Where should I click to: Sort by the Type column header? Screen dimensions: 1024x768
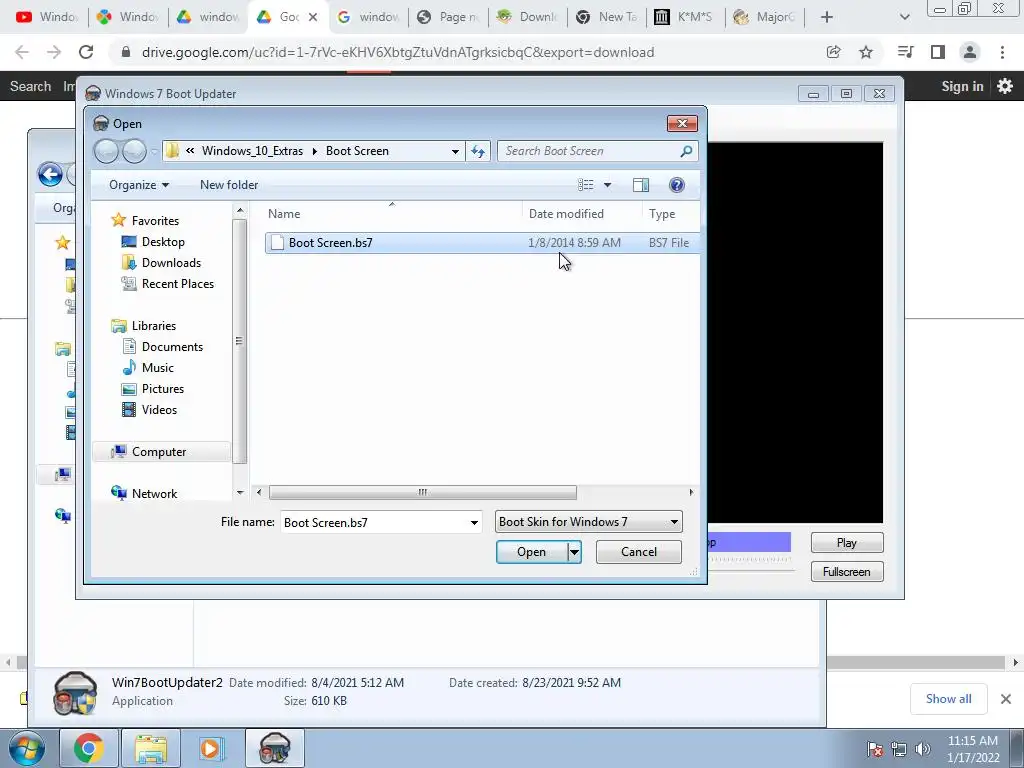[x=662, y=214]
